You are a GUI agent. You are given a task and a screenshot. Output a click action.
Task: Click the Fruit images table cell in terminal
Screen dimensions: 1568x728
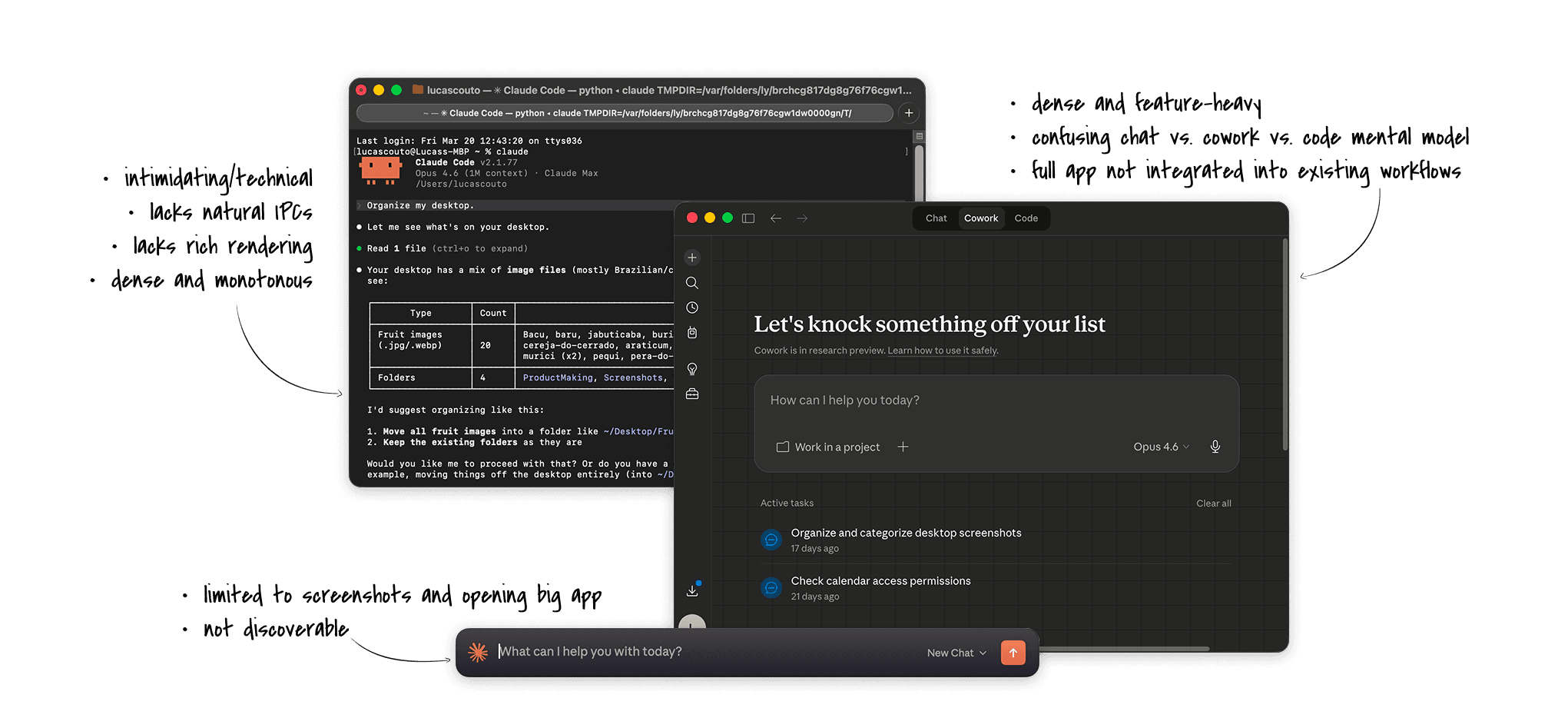(x=420, y=345)
